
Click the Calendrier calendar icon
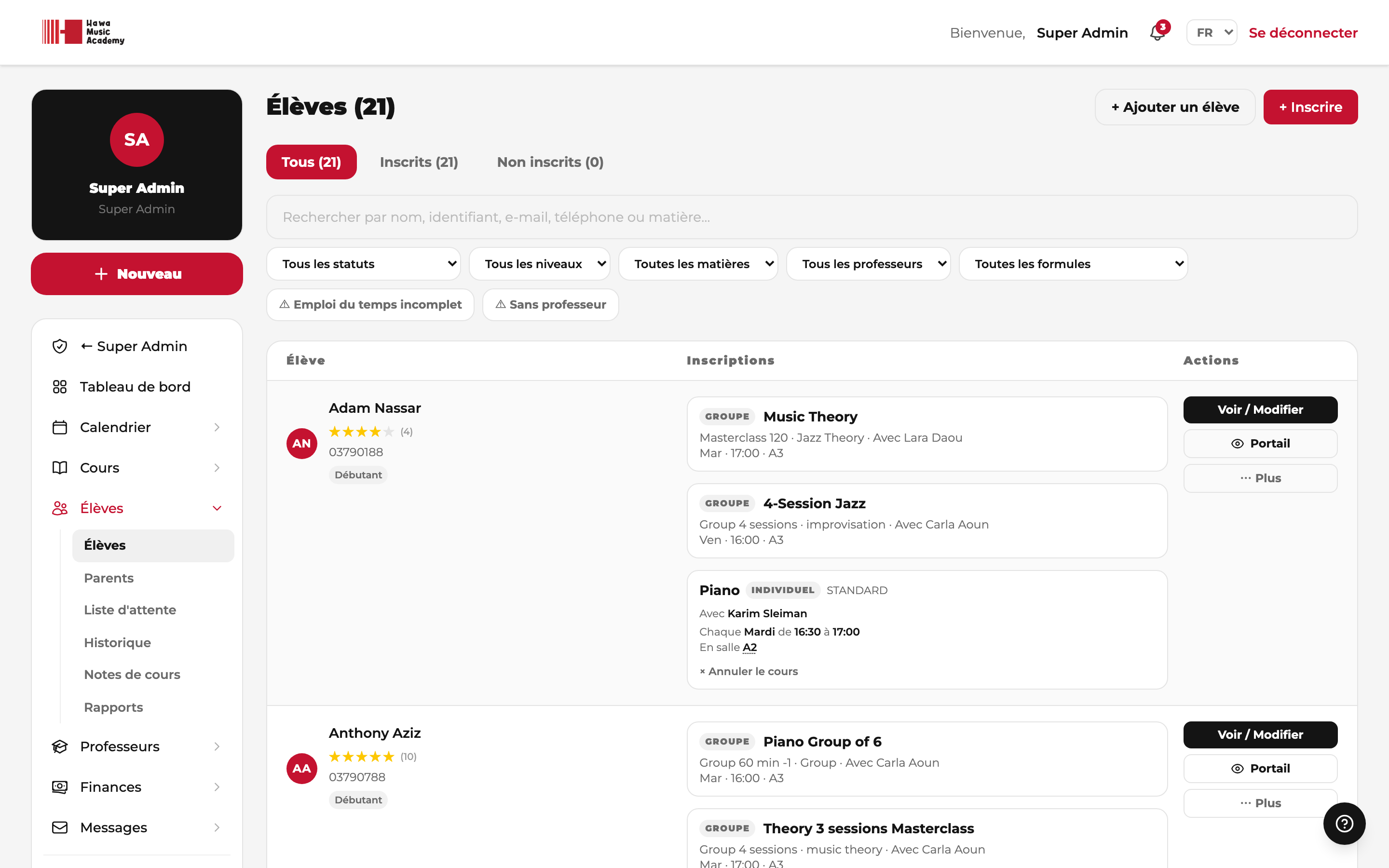coord(60,427)
